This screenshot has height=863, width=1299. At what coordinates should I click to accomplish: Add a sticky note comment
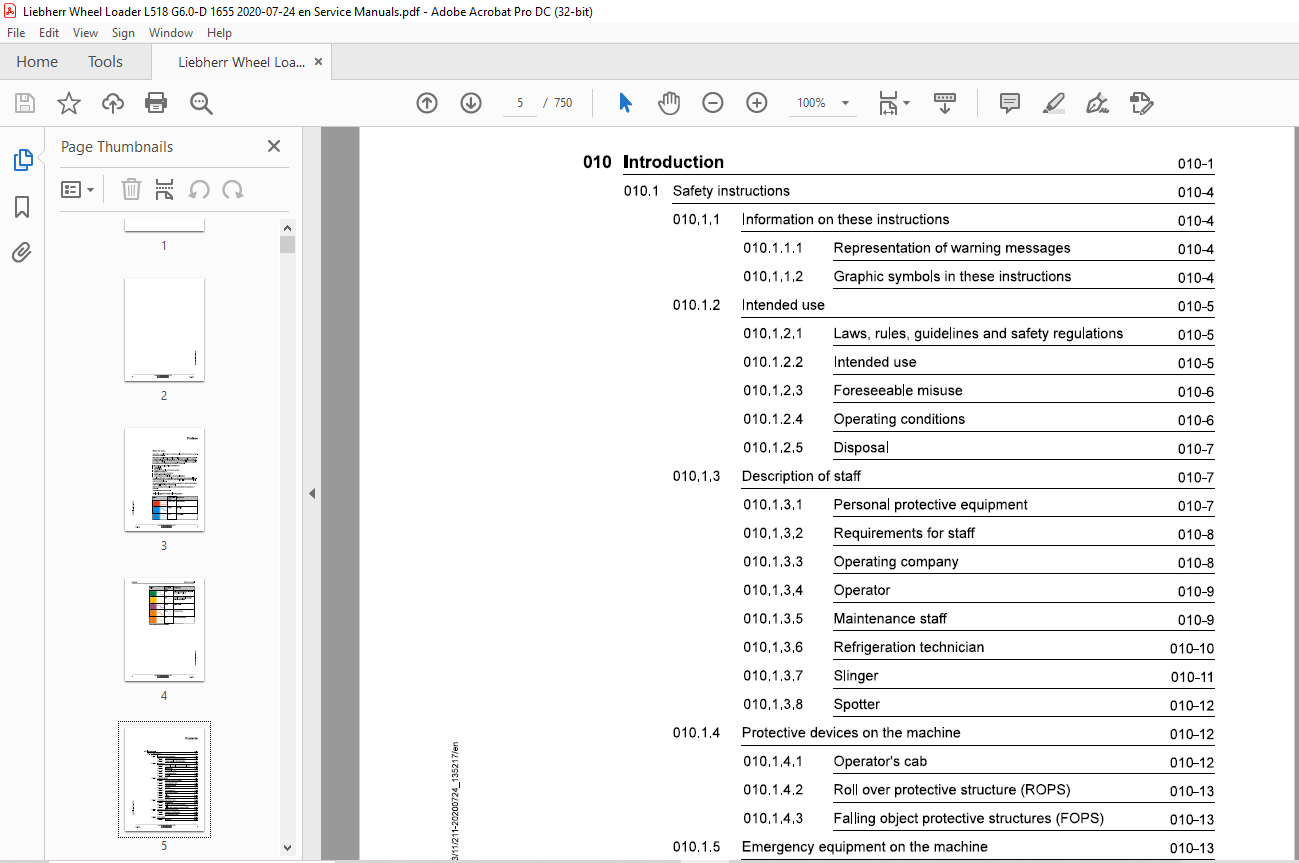pos(1010,103)
